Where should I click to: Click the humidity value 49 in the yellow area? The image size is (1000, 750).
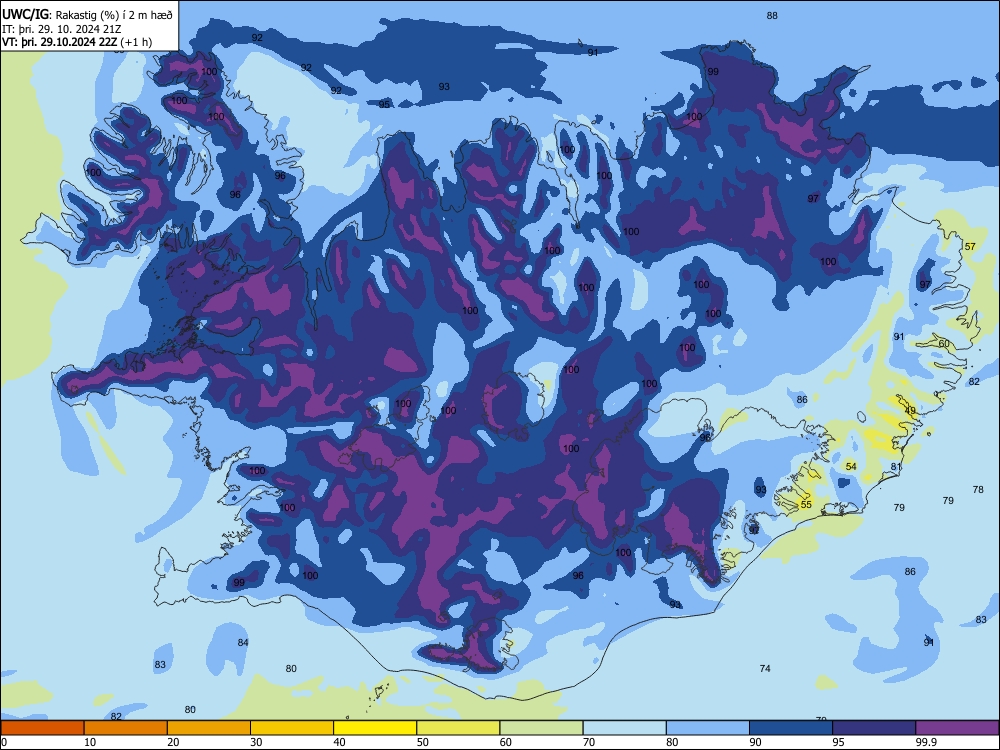(910, 411)
